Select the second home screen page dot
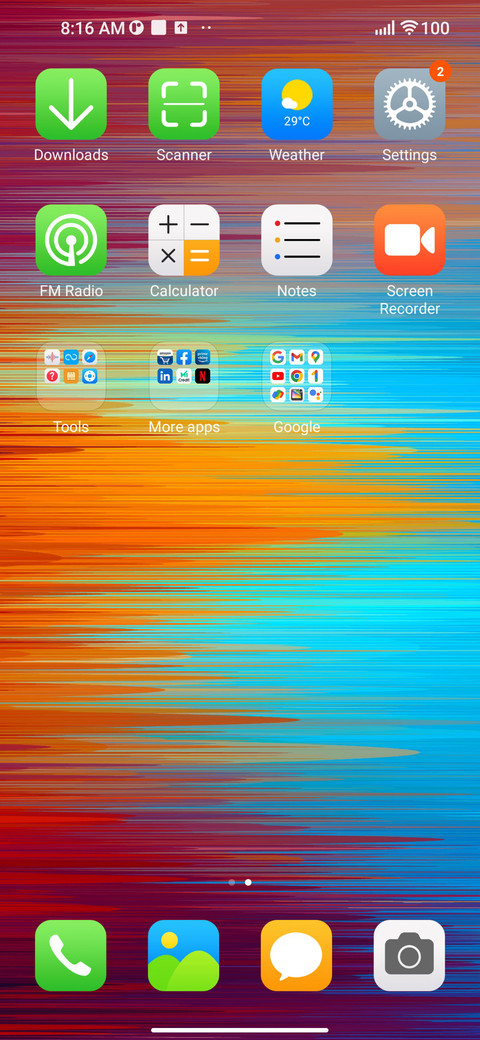Image resolution: width=480 pixels, height=1040 pixels. pyautogui.click(x=248, y=882)
